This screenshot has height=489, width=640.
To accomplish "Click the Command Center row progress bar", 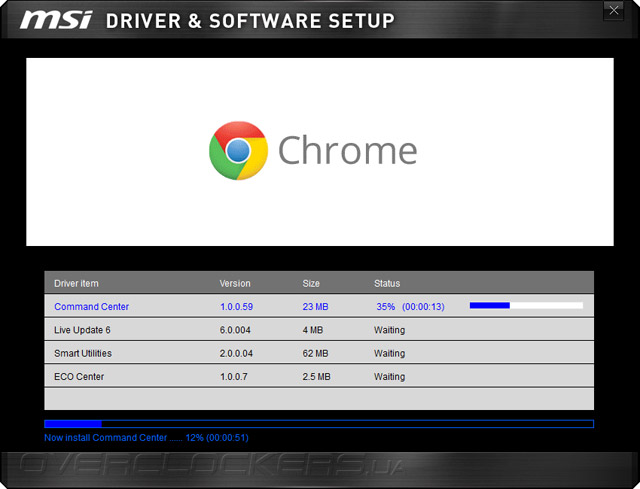I will pyautogui.click(x=526, y=305).
